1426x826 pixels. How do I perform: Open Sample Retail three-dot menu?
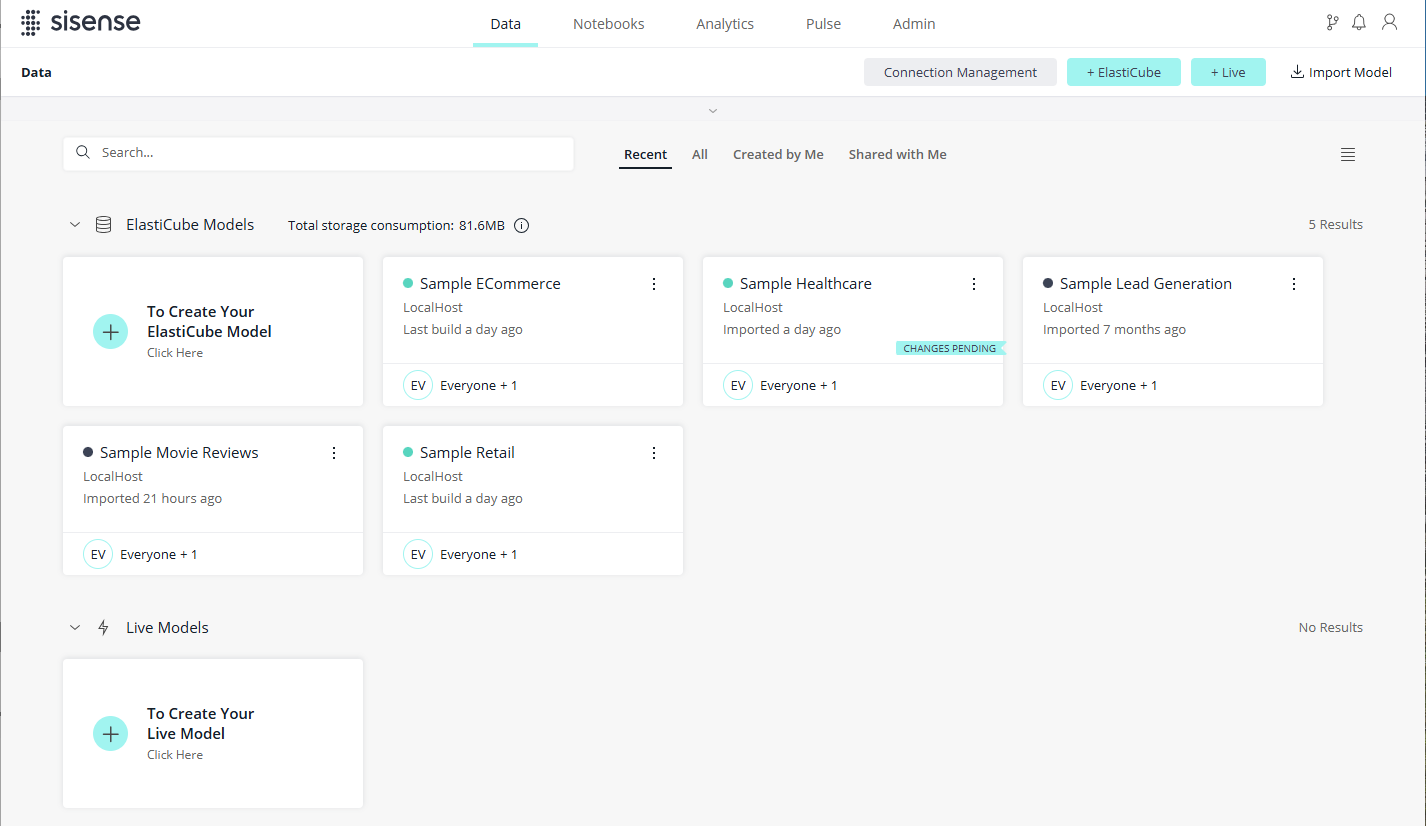654,453
